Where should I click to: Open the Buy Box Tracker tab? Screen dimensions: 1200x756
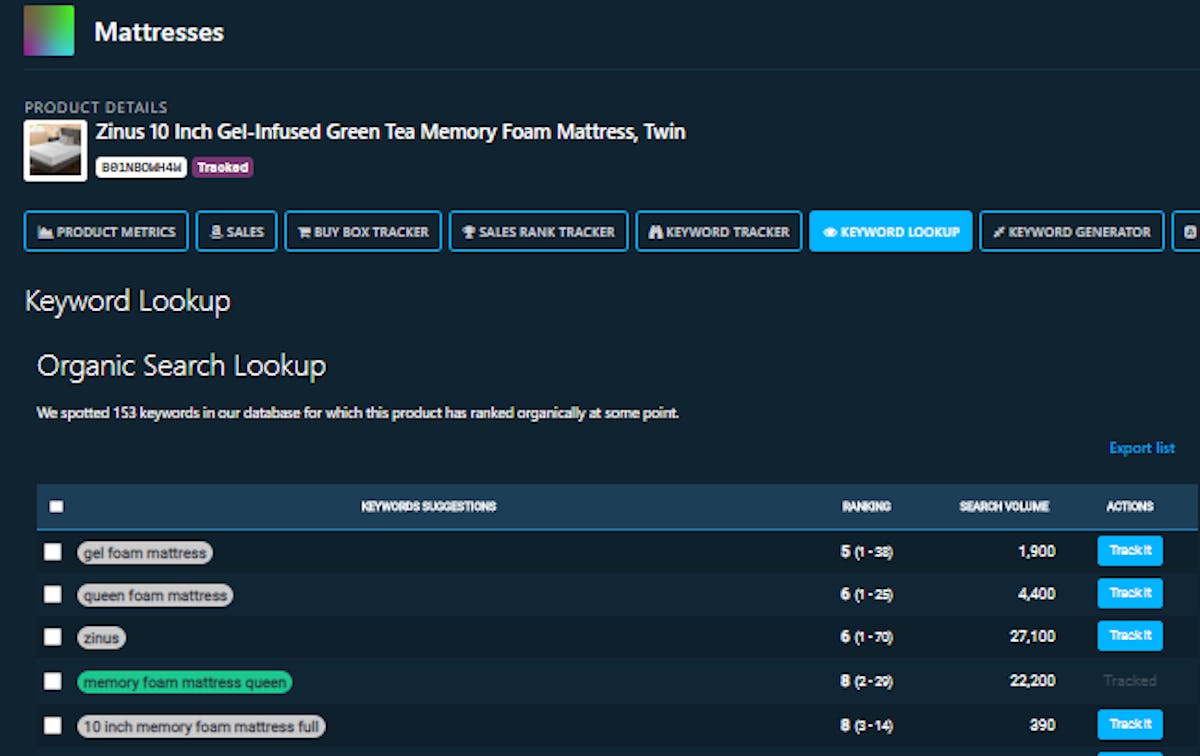pos(363,231)
